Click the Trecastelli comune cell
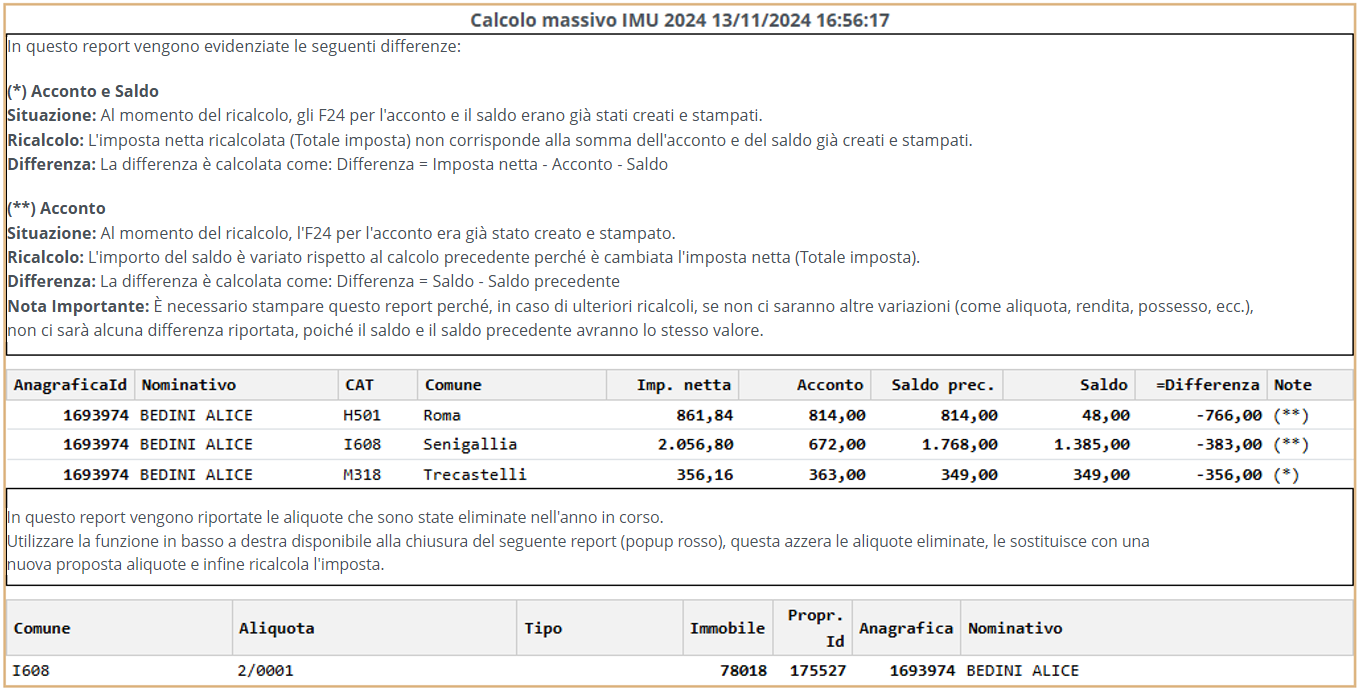This screenshot has width=1361, height=692. coord(475,475)
